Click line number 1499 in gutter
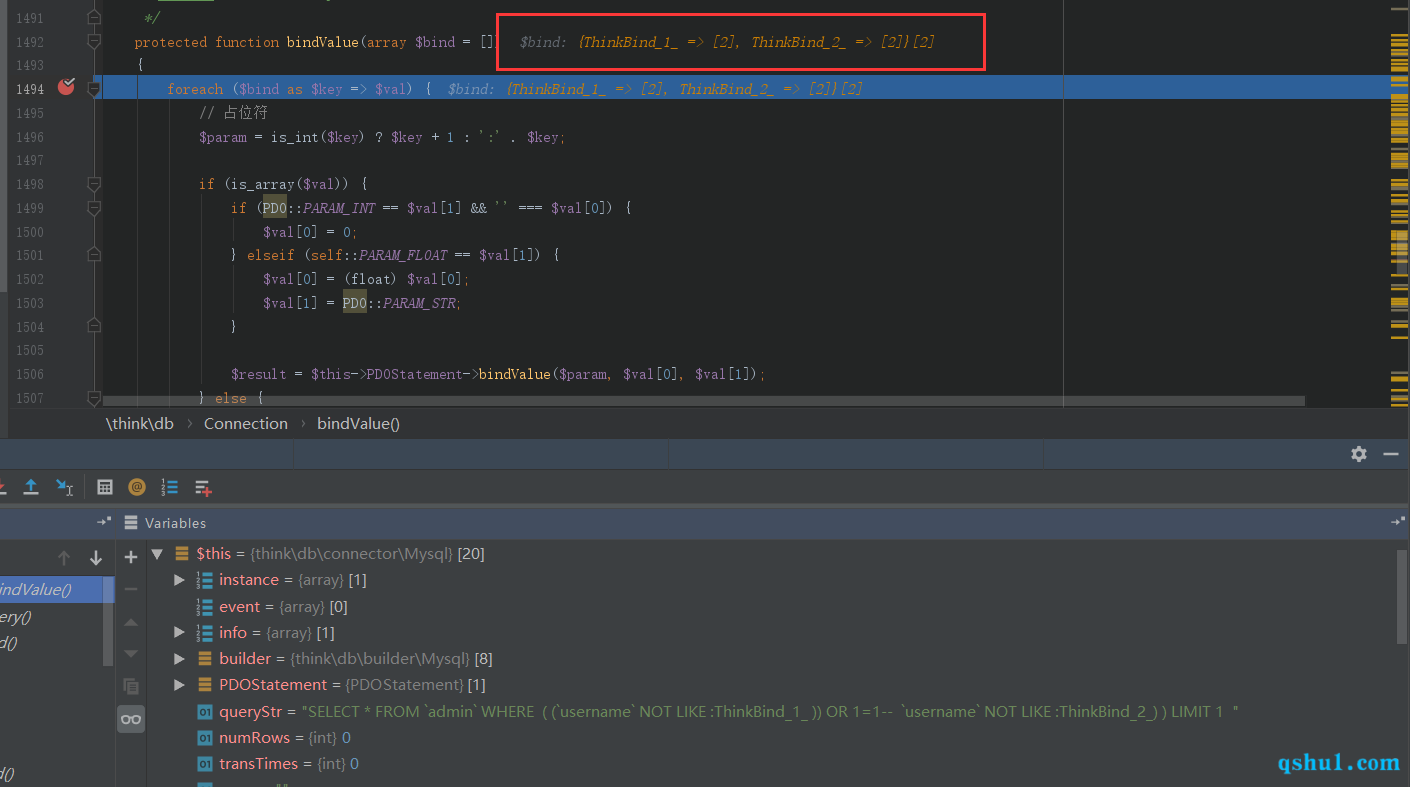The height and width of the screenshot is (787, 1410). (30, 208)
